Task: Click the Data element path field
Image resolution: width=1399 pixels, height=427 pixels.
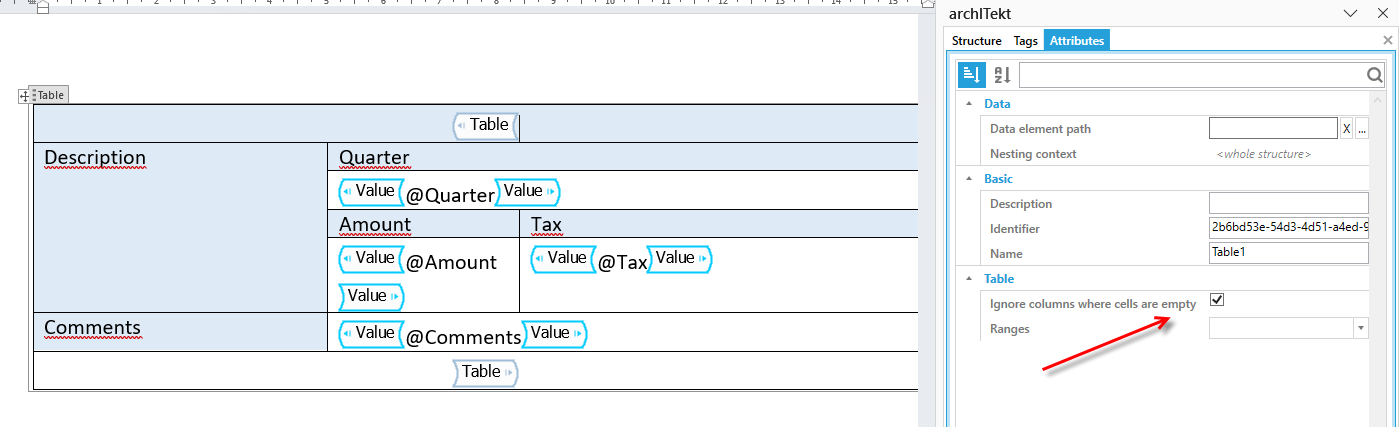Action: click(1273, 129)
